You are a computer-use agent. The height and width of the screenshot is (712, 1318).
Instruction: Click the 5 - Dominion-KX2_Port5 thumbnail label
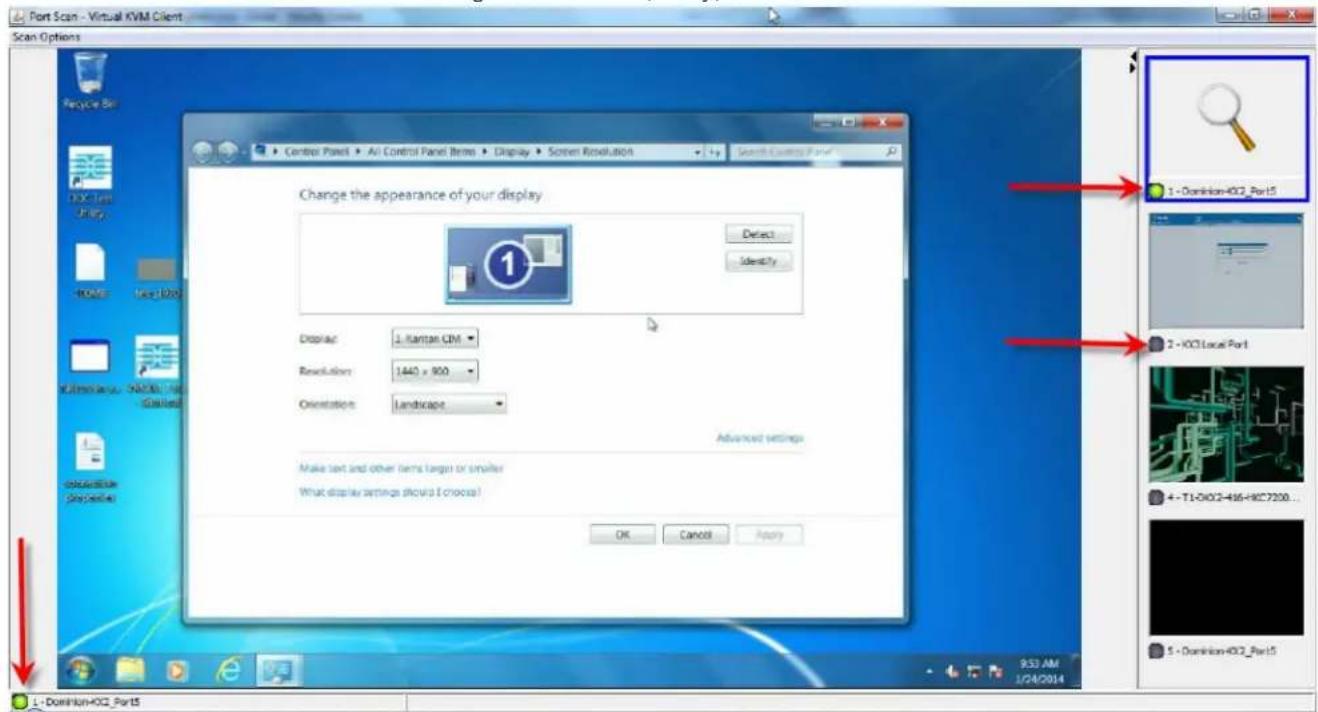[x=1223, y=652]
